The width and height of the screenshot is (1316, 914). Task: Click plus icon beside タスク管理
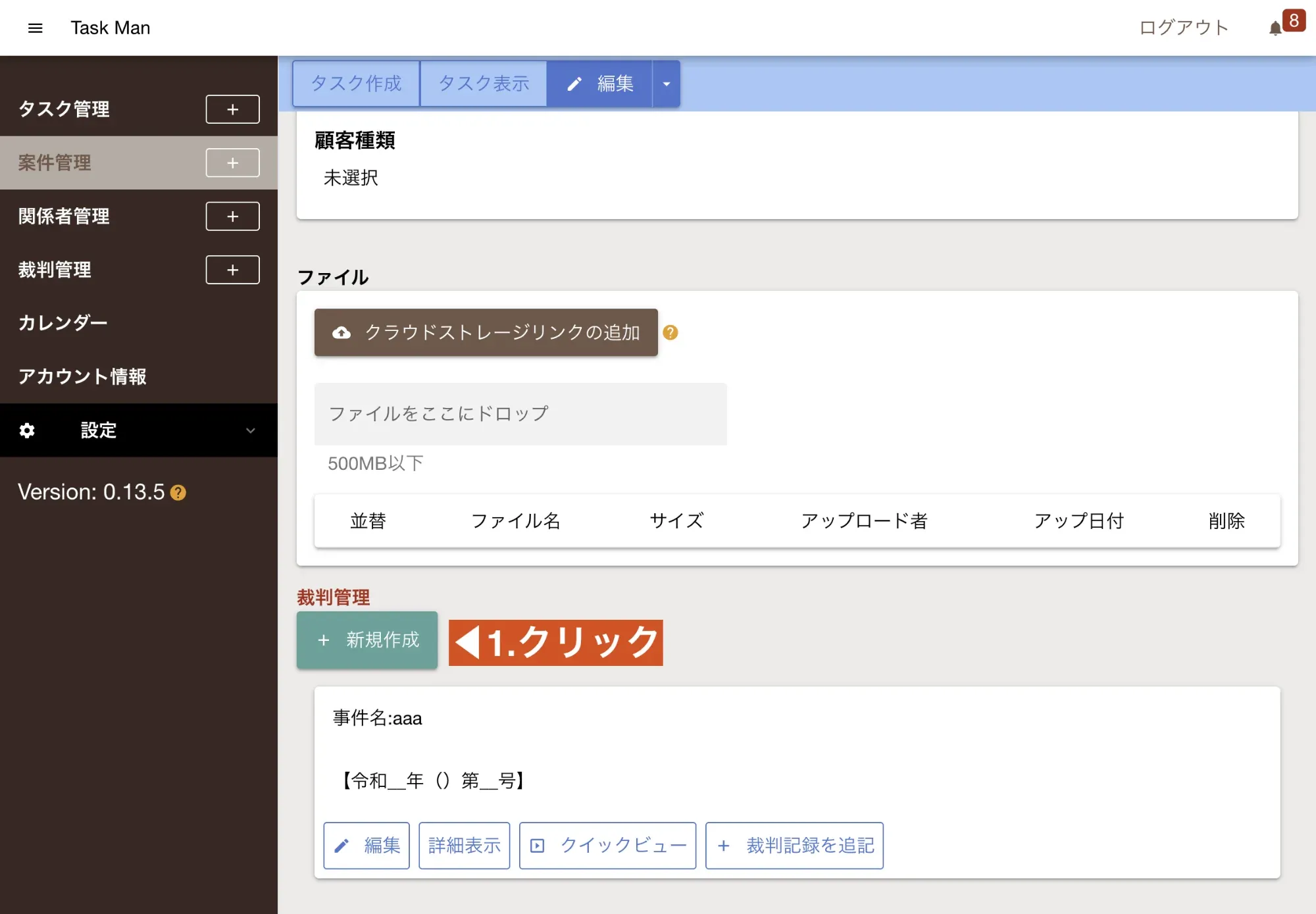coord(232,109)
